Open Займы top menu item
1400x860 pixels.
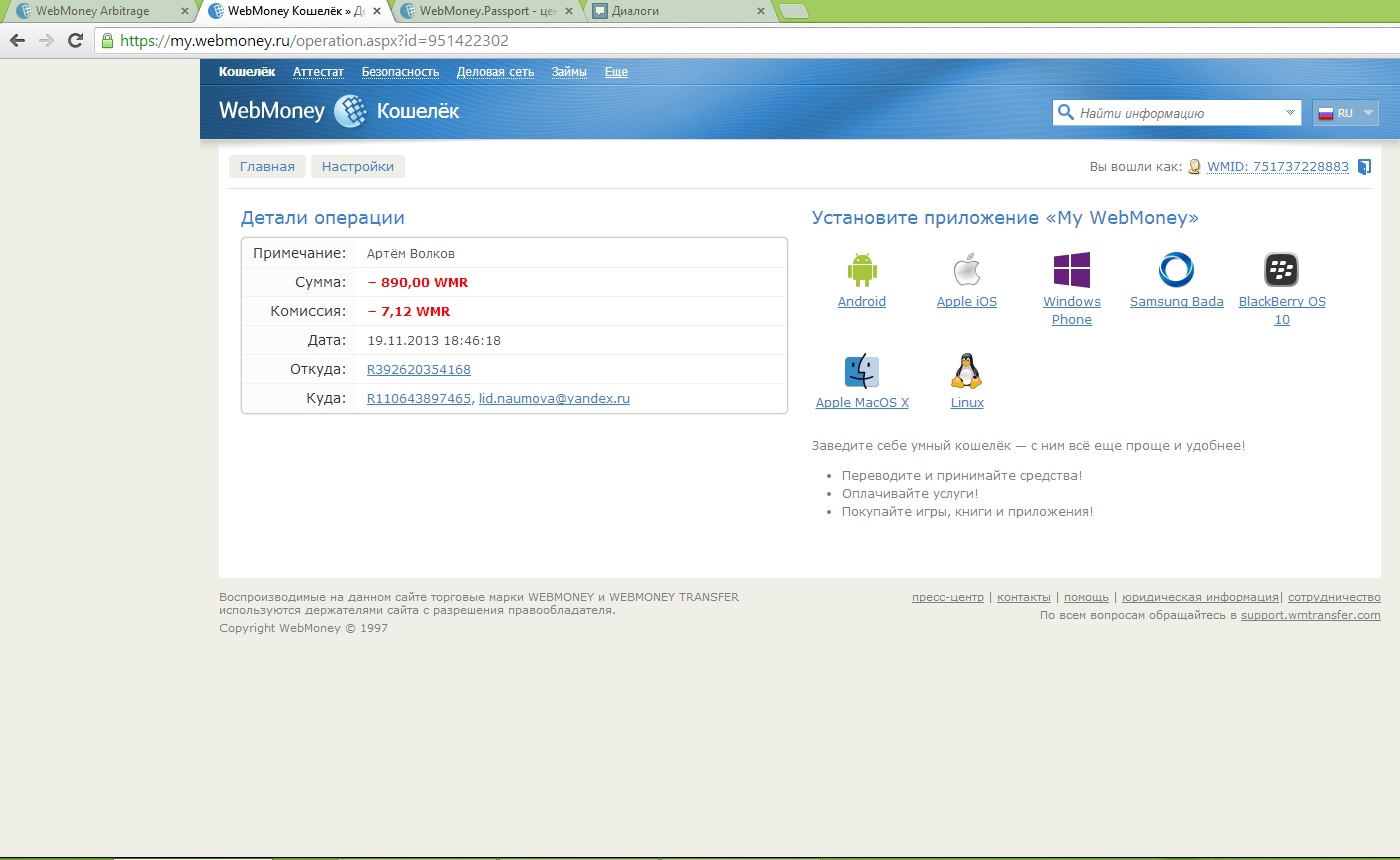pos(569,72)
